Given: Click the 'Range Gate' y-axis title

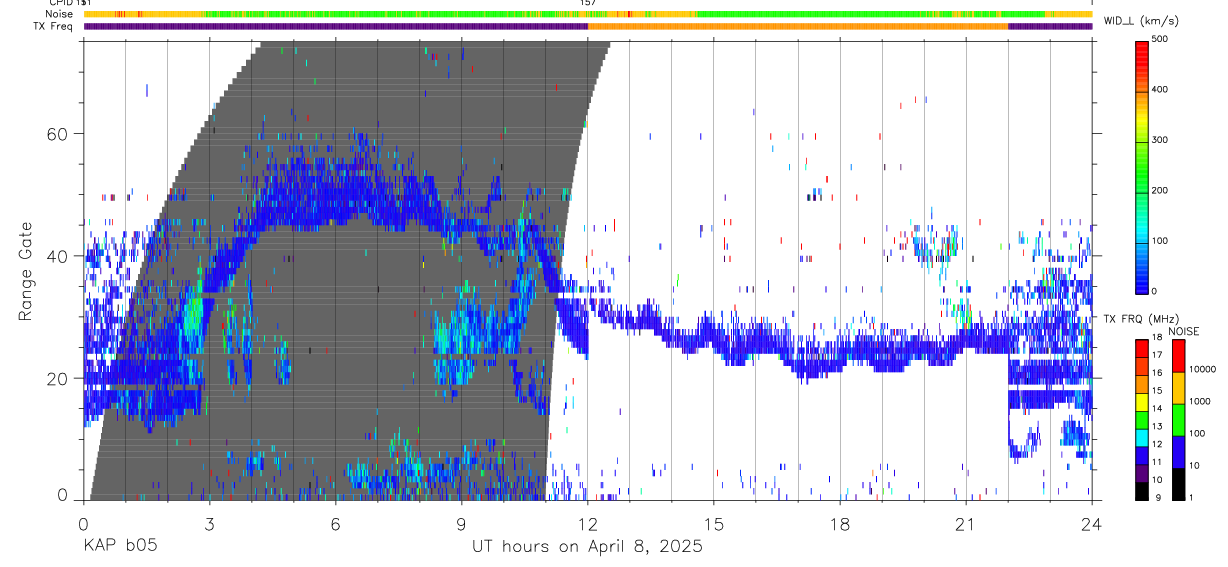Looking at the screenshot, I should click(25, 270).
